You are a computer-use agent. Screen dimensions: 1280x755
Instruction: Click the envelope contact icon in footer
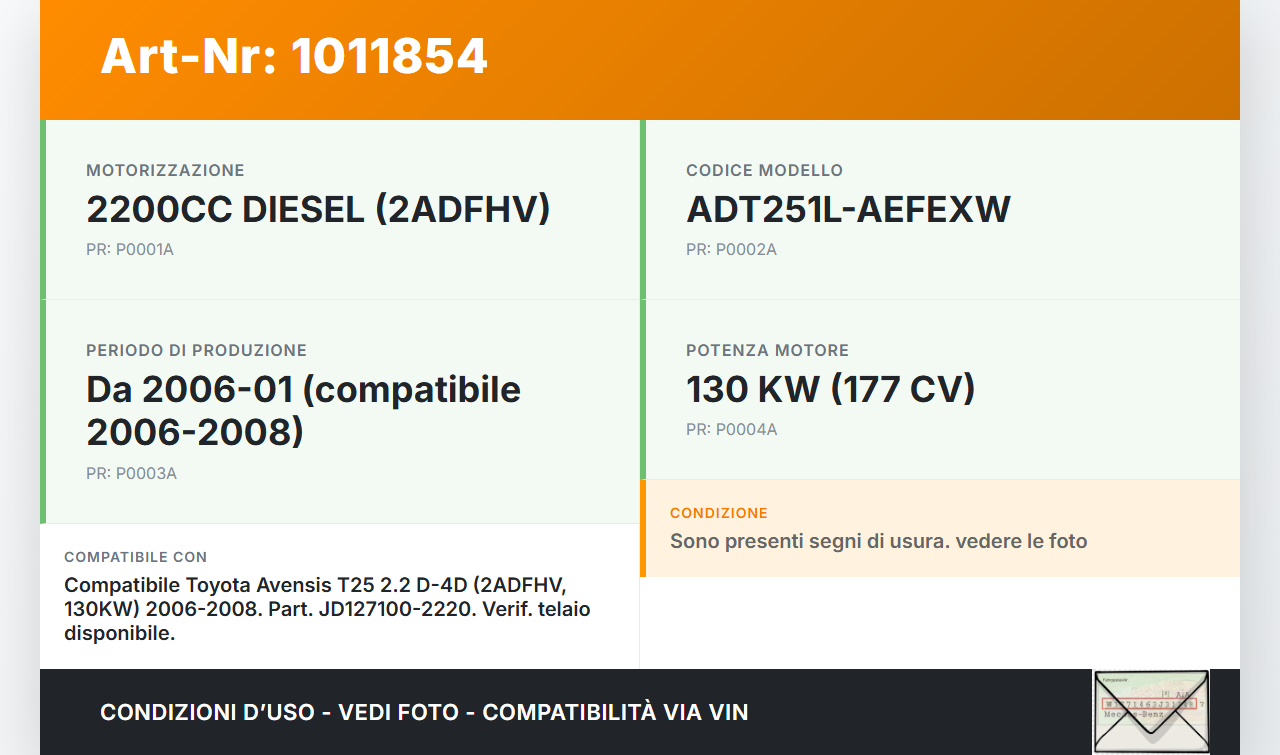1151,711
